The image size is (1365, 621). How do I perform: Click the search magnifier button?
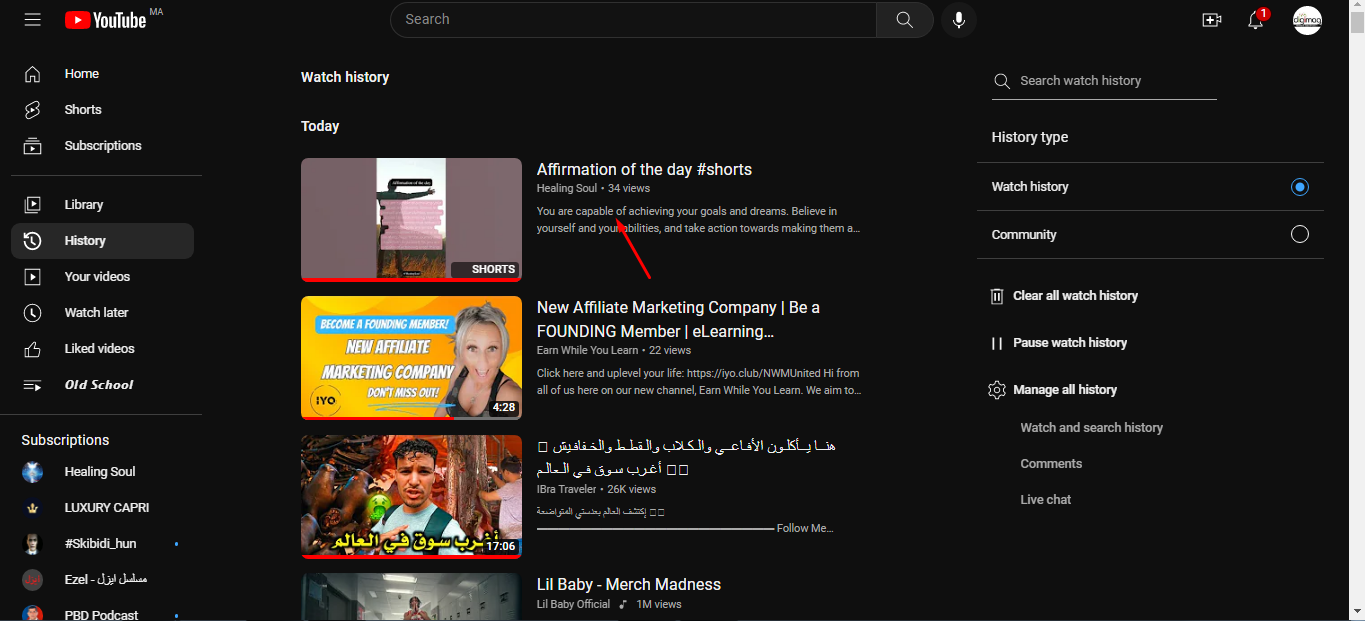pos(904,20)
